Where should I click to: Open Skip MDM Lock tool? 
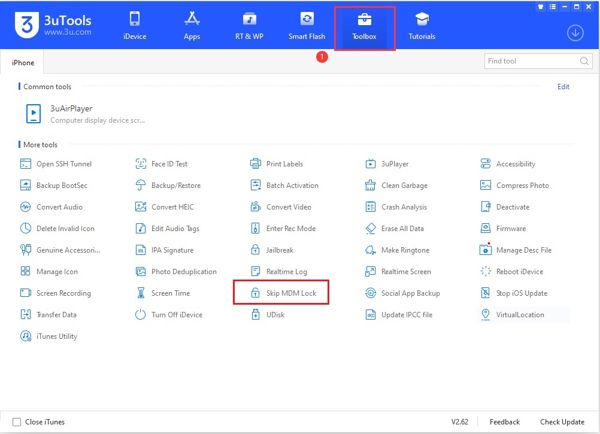click(283, 293)
